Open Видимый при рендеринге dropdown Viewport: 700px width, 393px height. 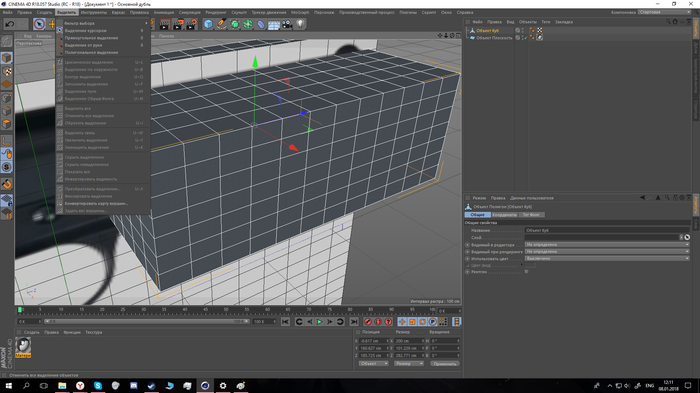607,251
